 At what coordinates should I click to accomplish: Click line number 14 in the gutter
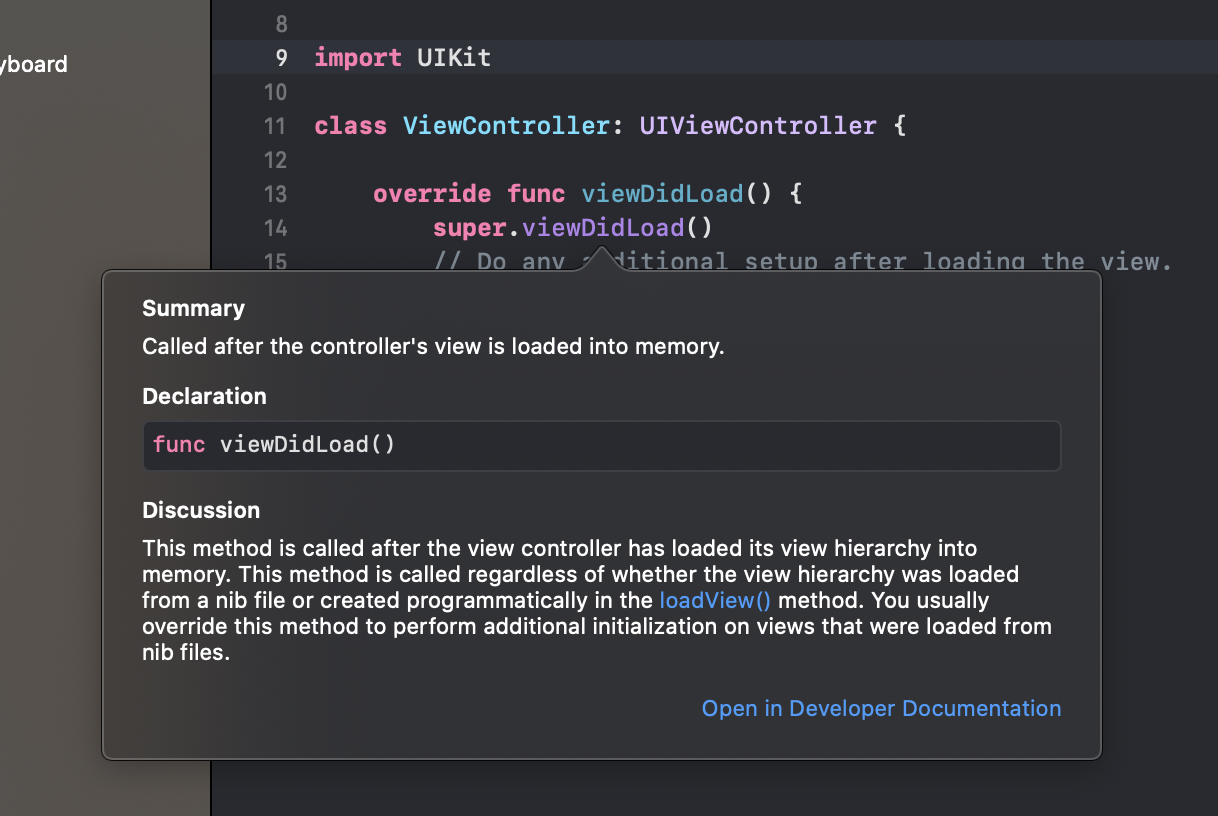[x=275, y=228]
